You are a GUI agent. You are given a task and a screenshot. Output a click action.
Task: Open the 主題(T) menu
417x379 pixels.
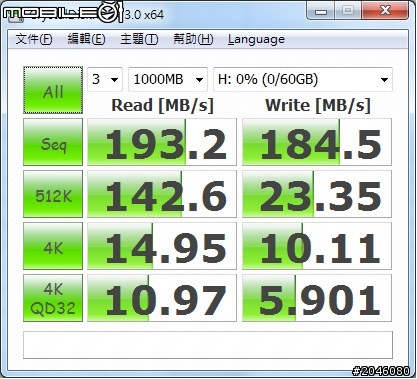pyautogui.click(x=139, y=39)
